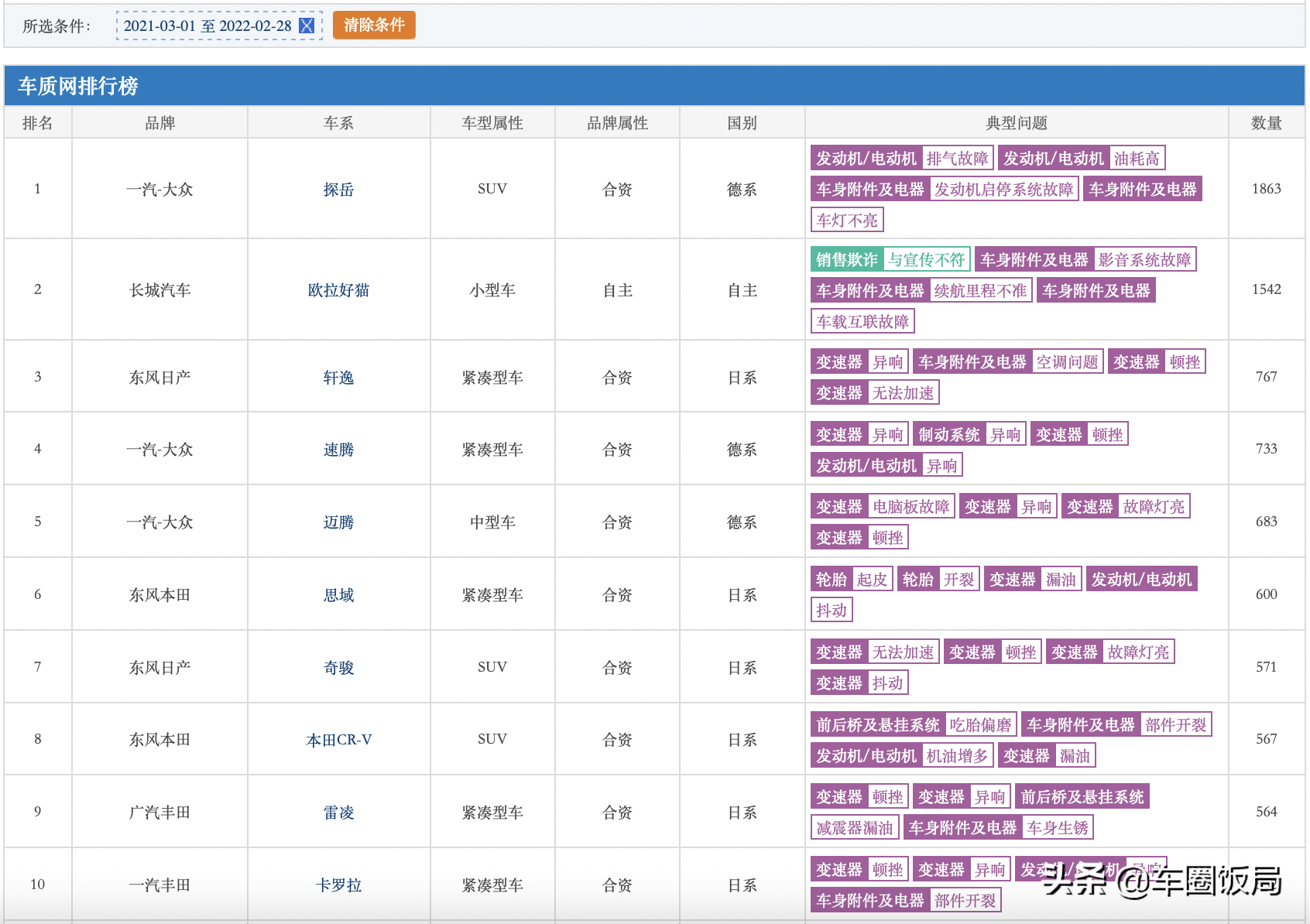Click the 长城汽车 brand cell
1310x924 pixels.
[x=160, y=290]
